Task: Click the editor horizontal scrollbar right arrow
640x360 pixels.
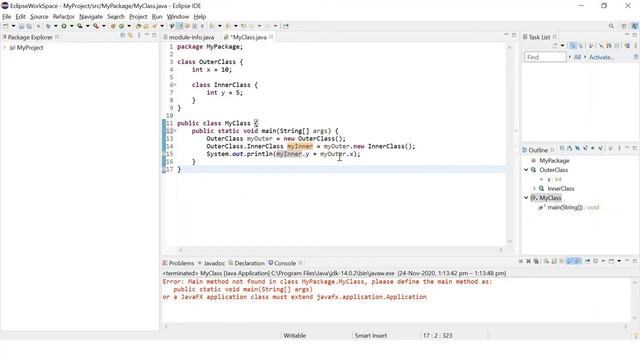Action: click(501, 250)
